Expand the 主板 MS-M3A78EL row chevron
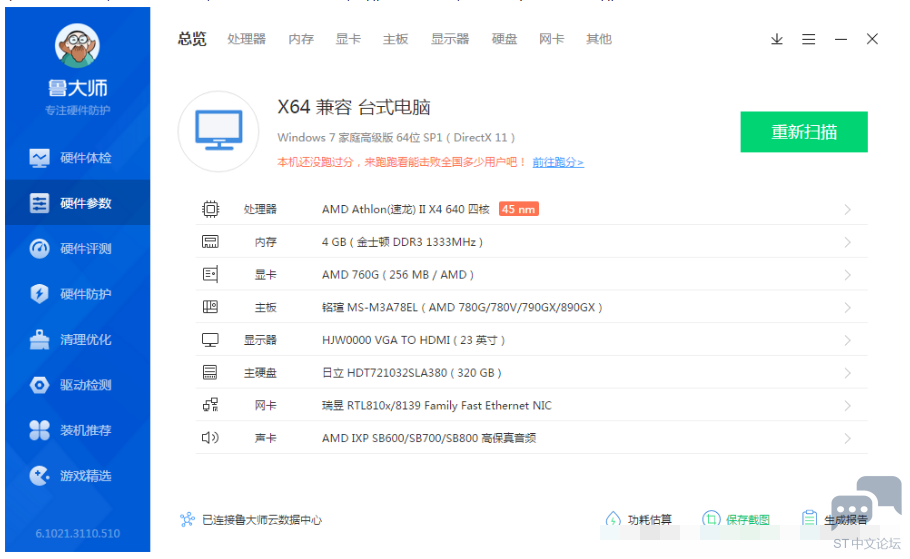This screenshot has height=559, width=910. tap(847, 308)
